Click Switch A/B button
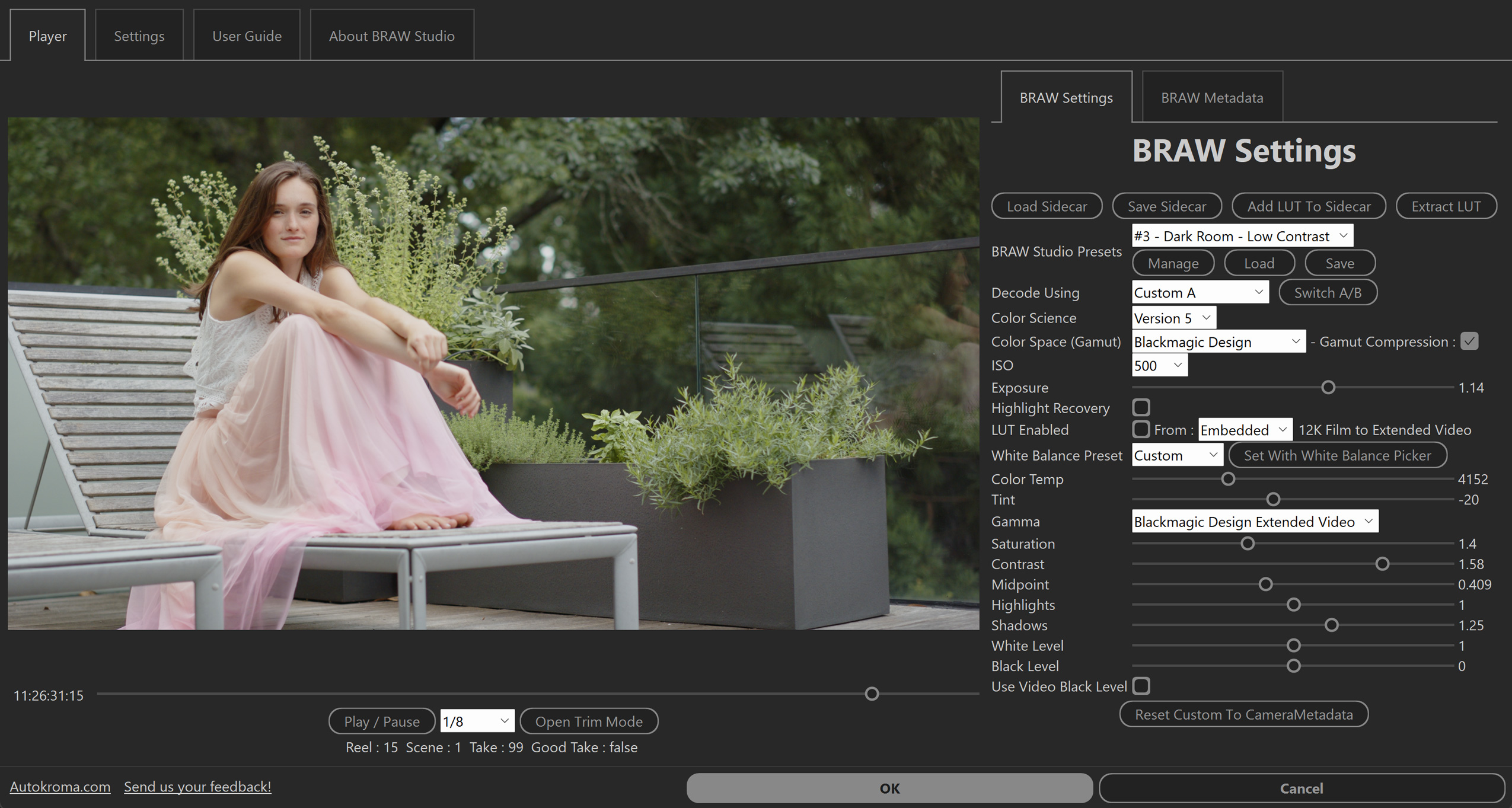1512x808 pixels. coord(1327,292)
